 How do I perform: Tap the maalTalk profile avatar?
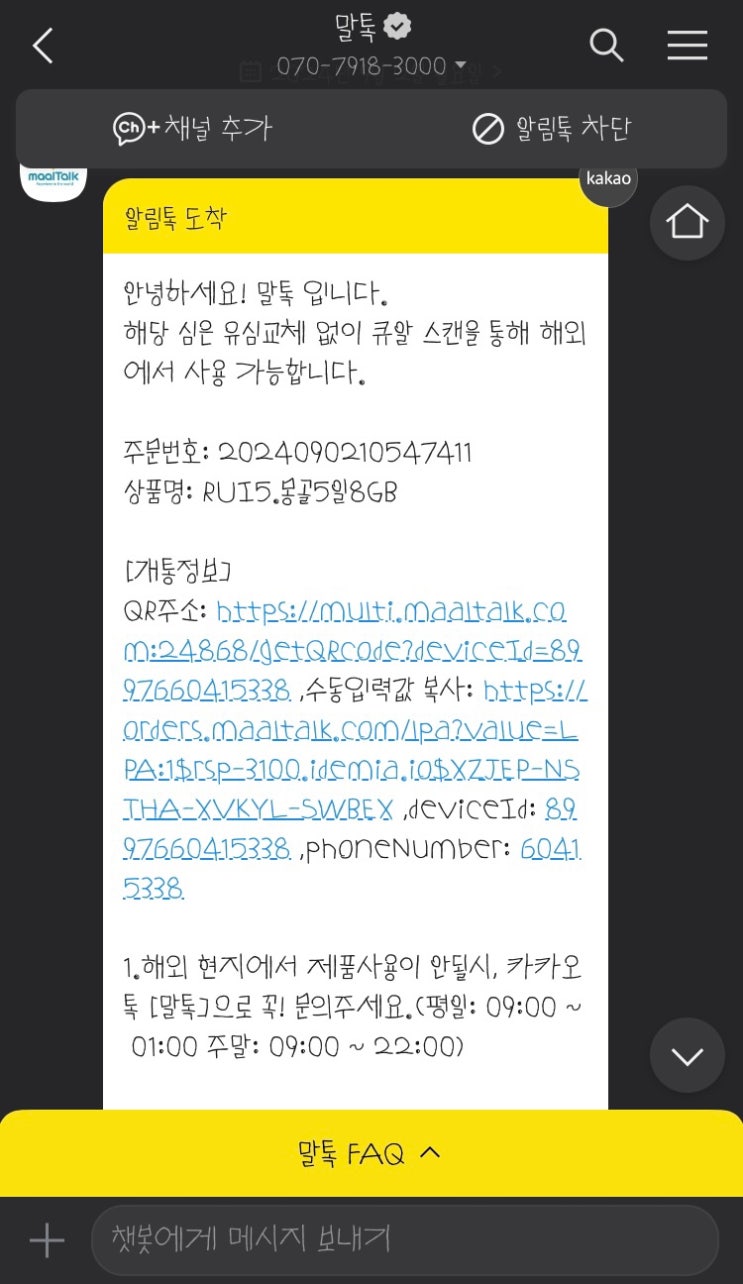pyautogui.click(x=53, y=180)
